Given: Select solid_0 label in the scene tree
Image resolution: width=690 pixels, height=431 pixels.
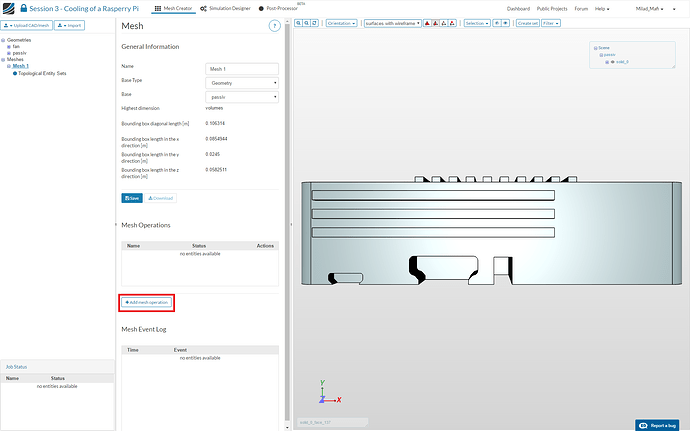Looking at the screenshot, I should pyautogui.click(x=622, y=62).
